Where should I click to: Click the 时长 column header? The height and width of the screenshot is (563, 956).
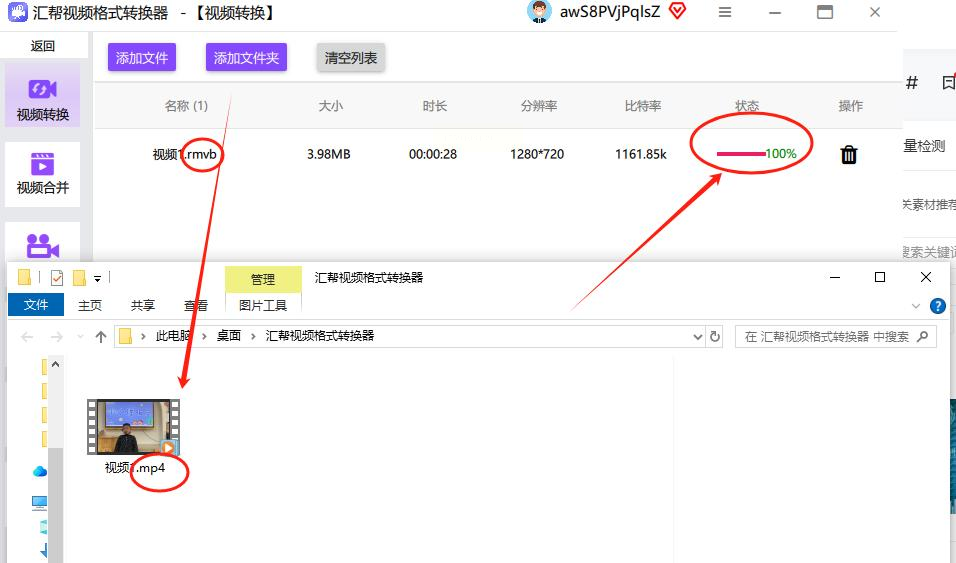tap(435, 106)
